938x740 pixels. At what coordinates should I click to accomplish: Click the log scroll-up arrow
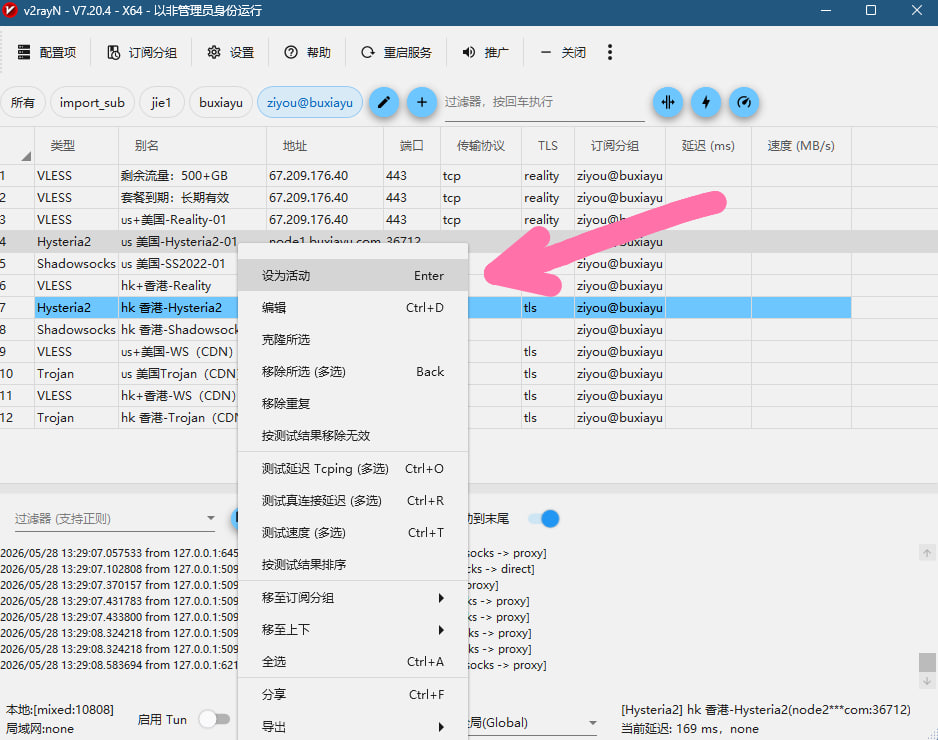[927, 553]
